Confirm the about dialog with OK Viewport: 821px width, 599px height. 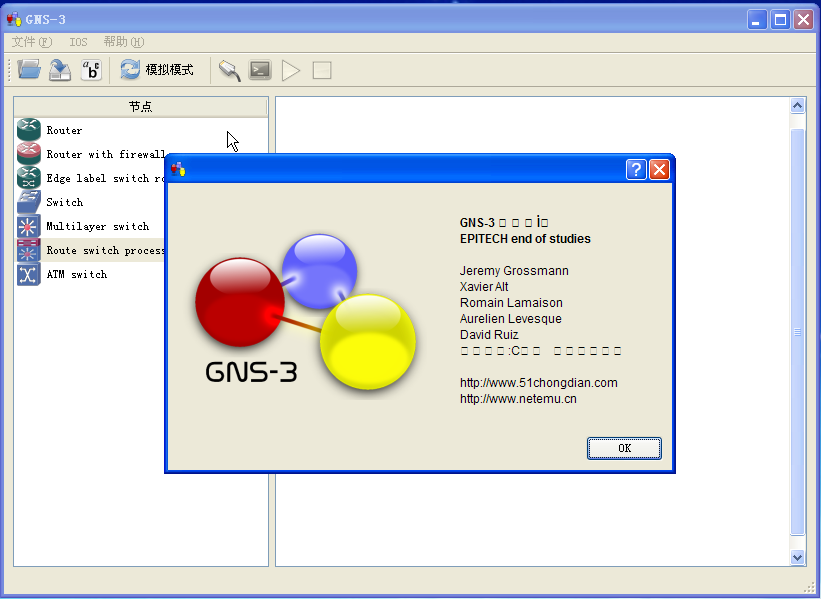pyautogui.click(x=624, y=448)
